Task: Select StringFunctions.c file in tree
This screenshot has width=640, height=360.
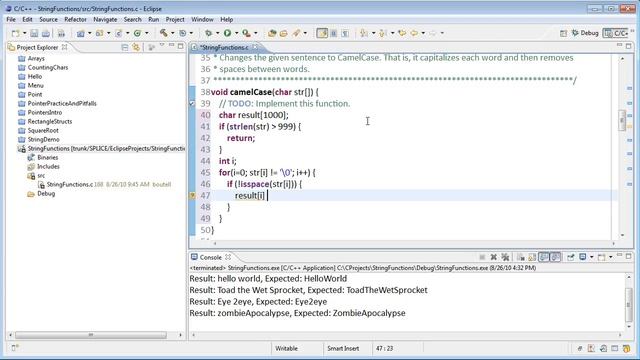Action: tap(70, 184)
